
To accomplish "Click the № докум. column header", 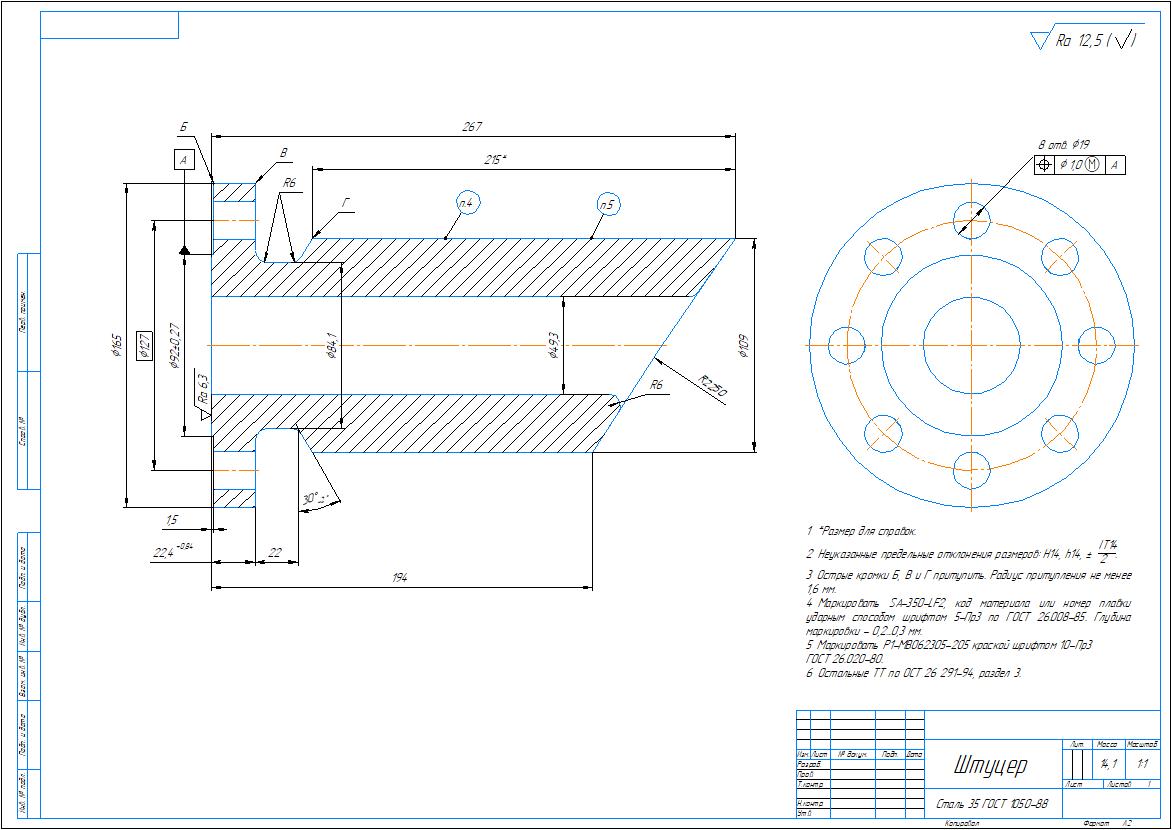I will [852, 755].
